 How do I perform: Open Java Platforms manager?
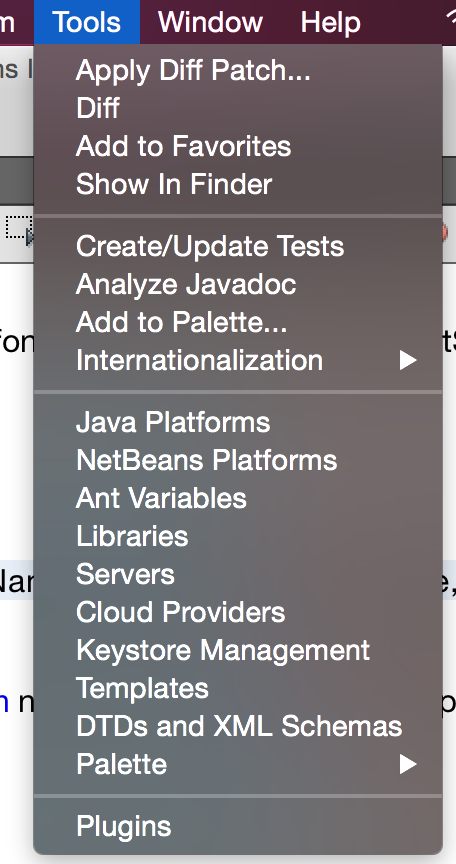tap(238, 422)
